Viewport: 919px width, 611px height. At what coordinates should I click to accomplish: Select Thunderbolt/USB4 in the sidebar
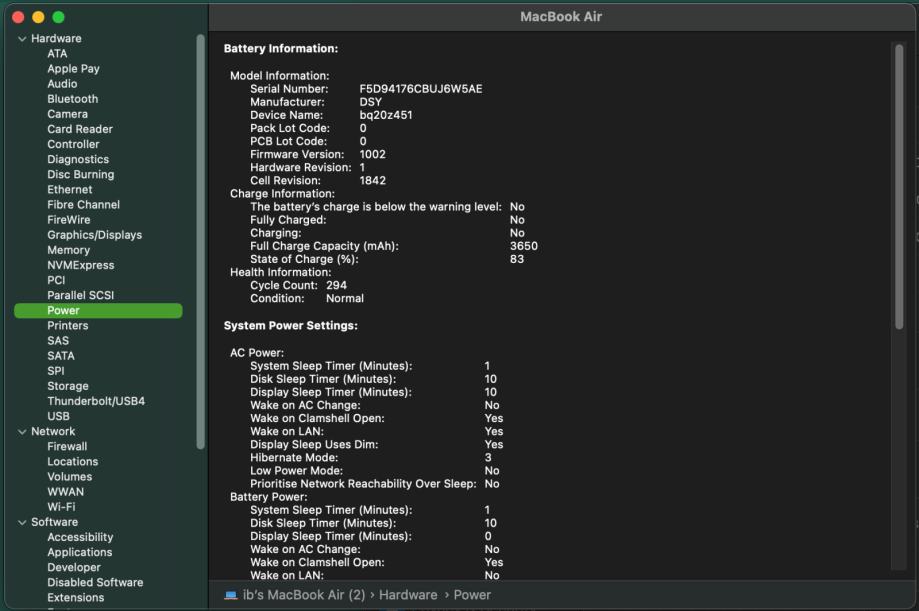coord(96,401)
